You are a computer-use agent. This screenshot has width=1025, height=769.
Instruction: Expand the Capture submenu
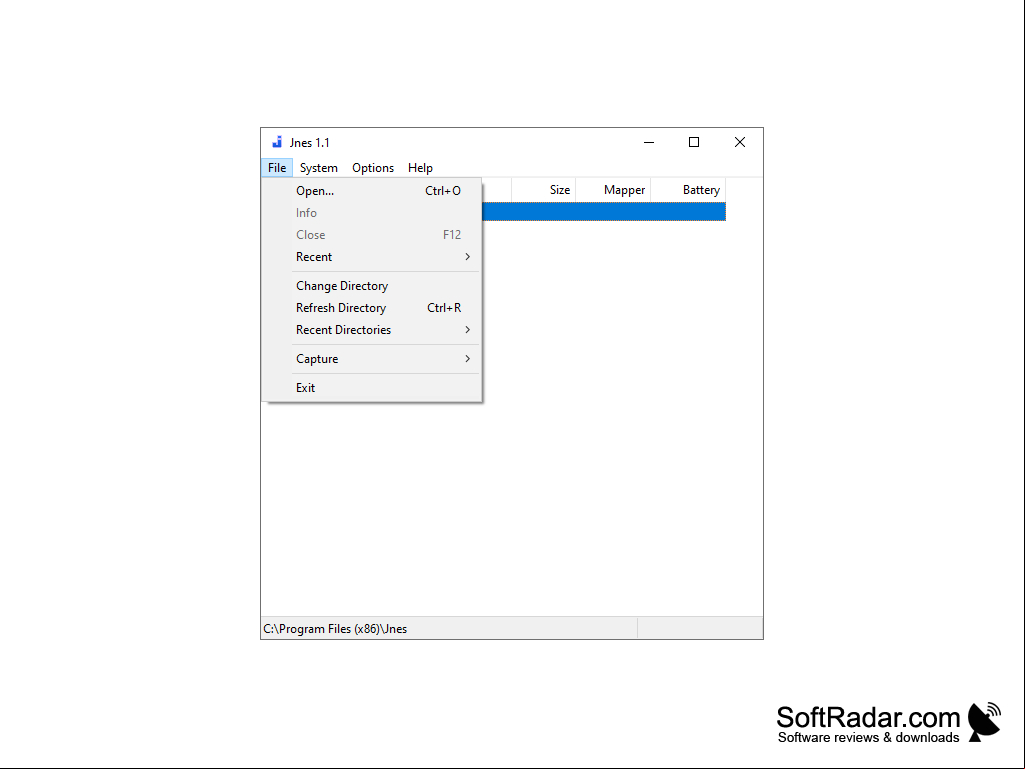pyautogui.click(x=373, y=359)
